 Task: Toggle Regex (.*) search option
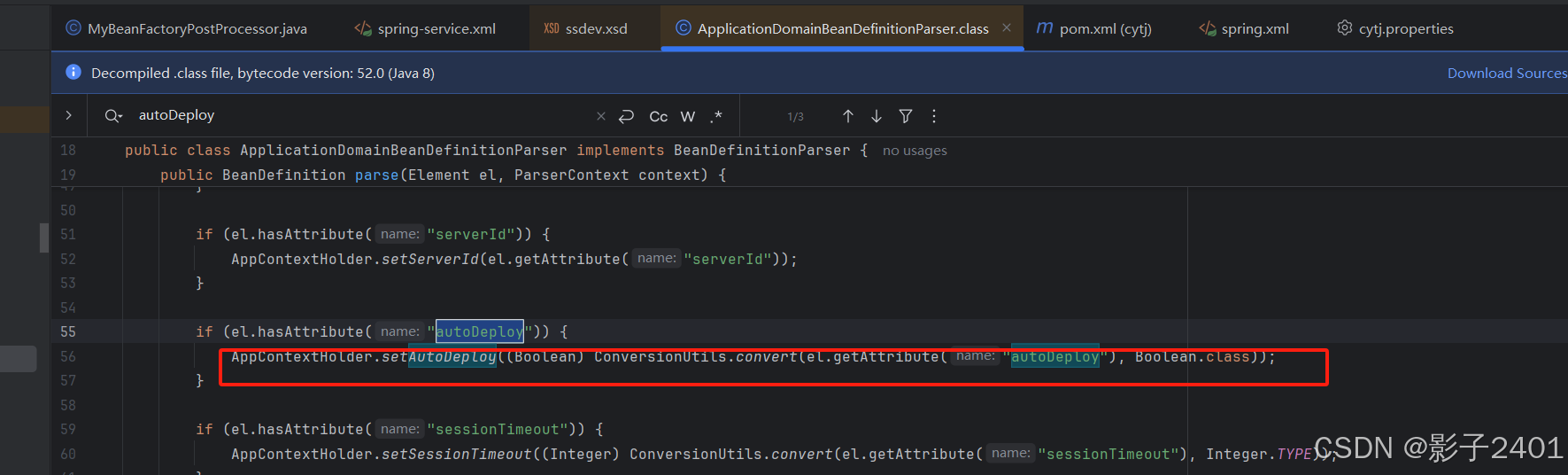(x=716, y=116)
